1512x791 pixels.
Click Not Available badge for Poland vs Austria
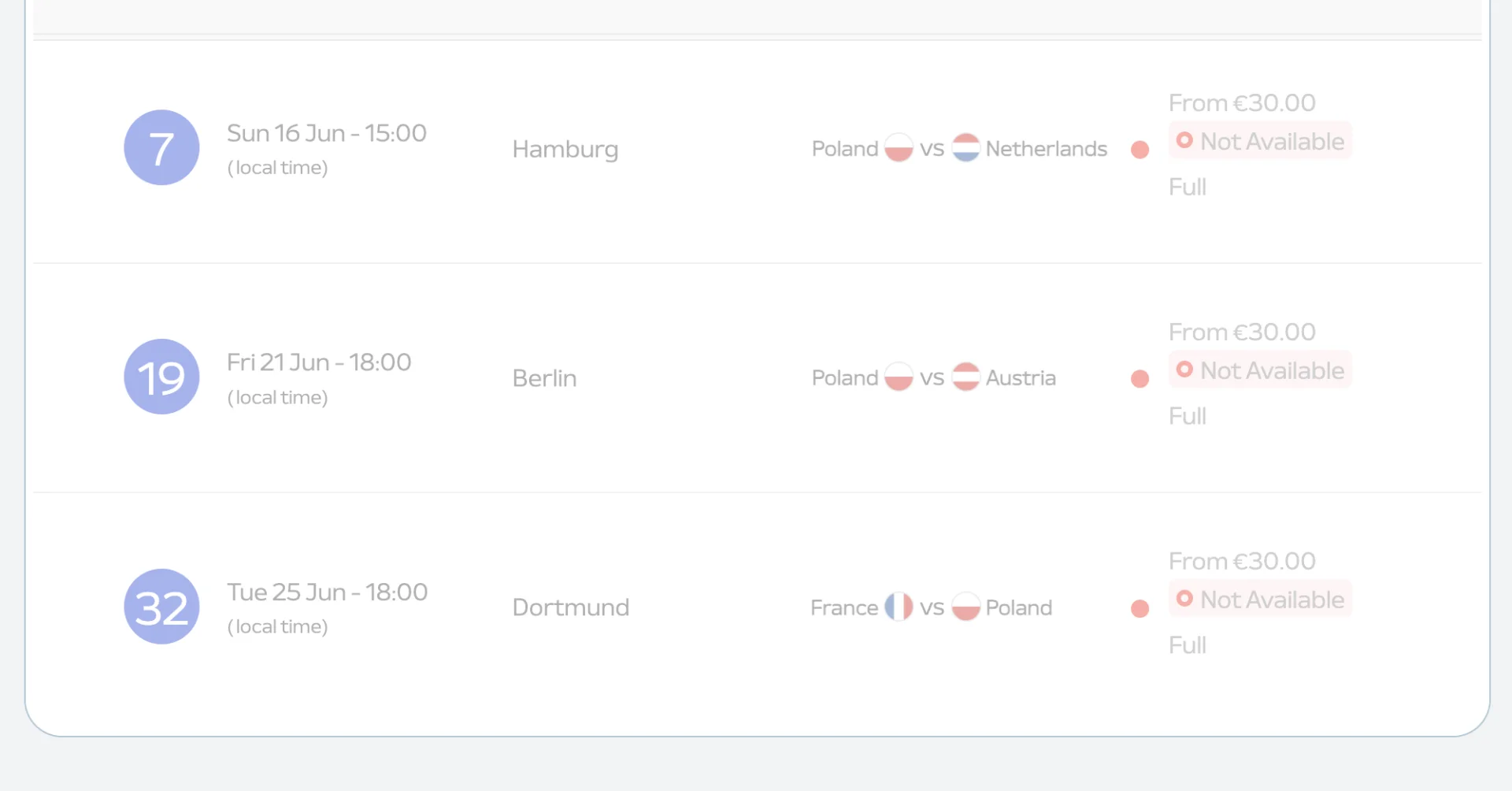[1260, 370]
